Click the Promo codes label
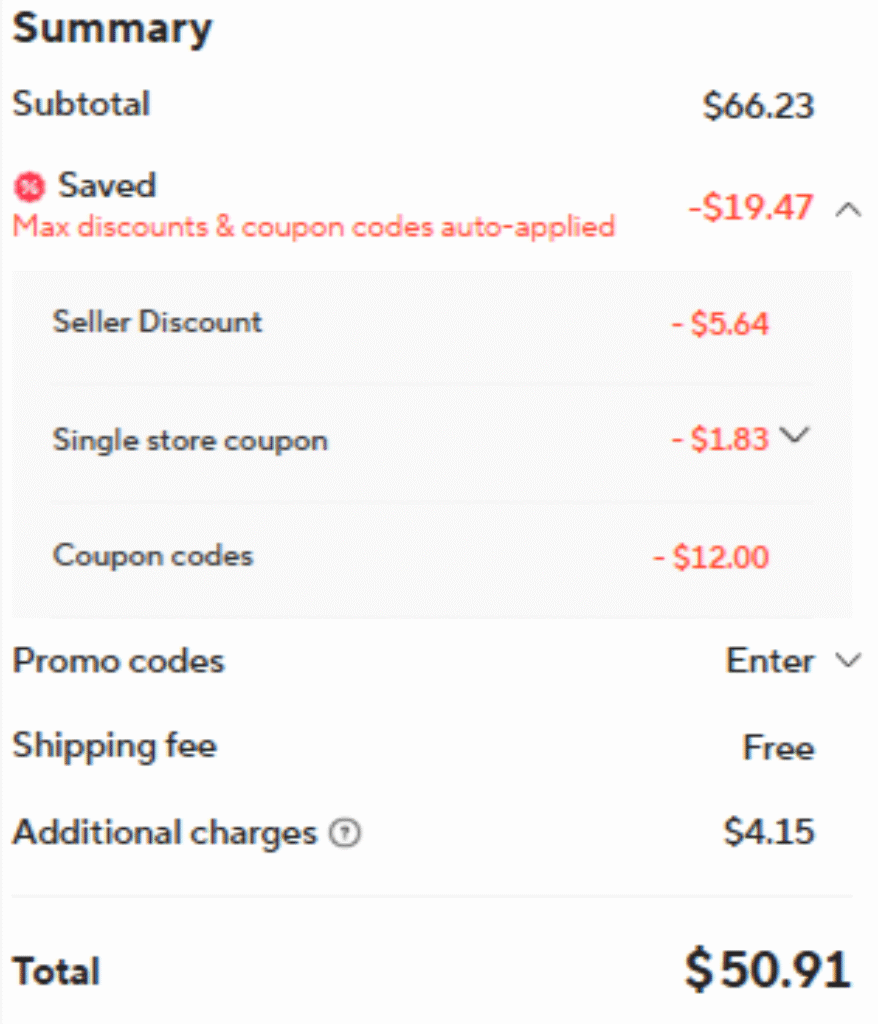 (118, 661)
